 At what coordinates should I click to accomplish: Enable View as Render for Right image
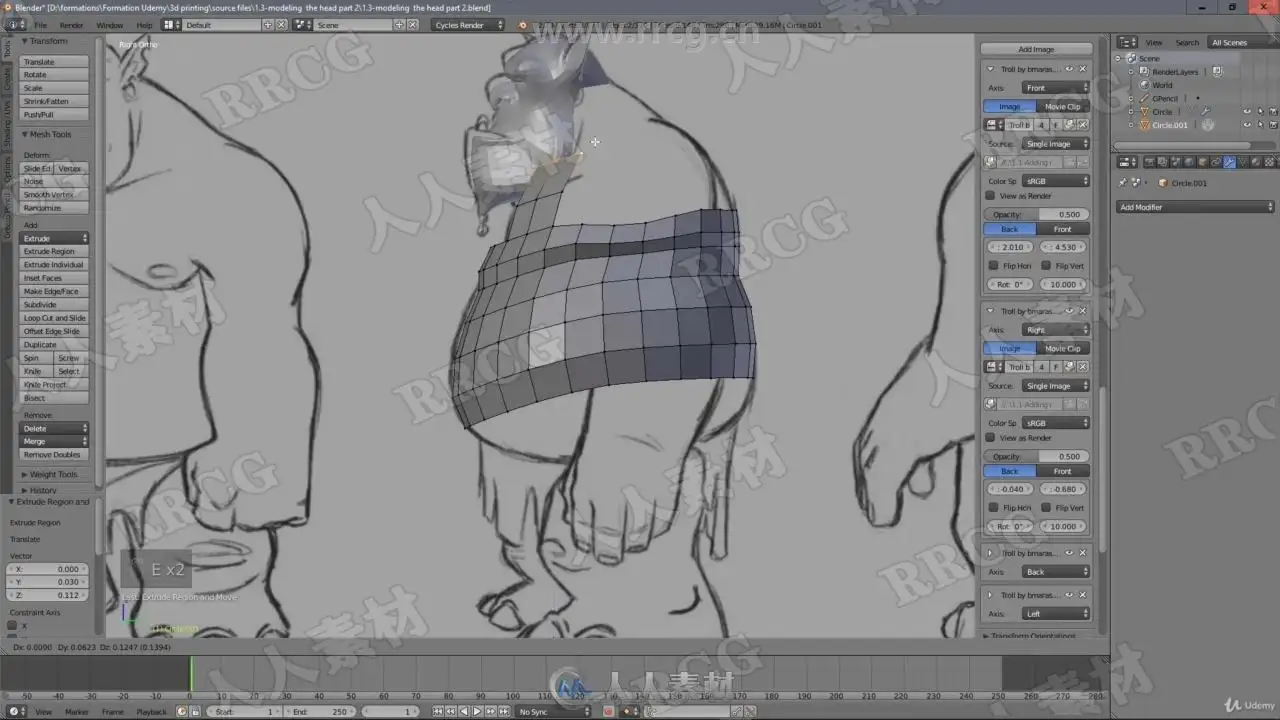[x=991, y=438]
